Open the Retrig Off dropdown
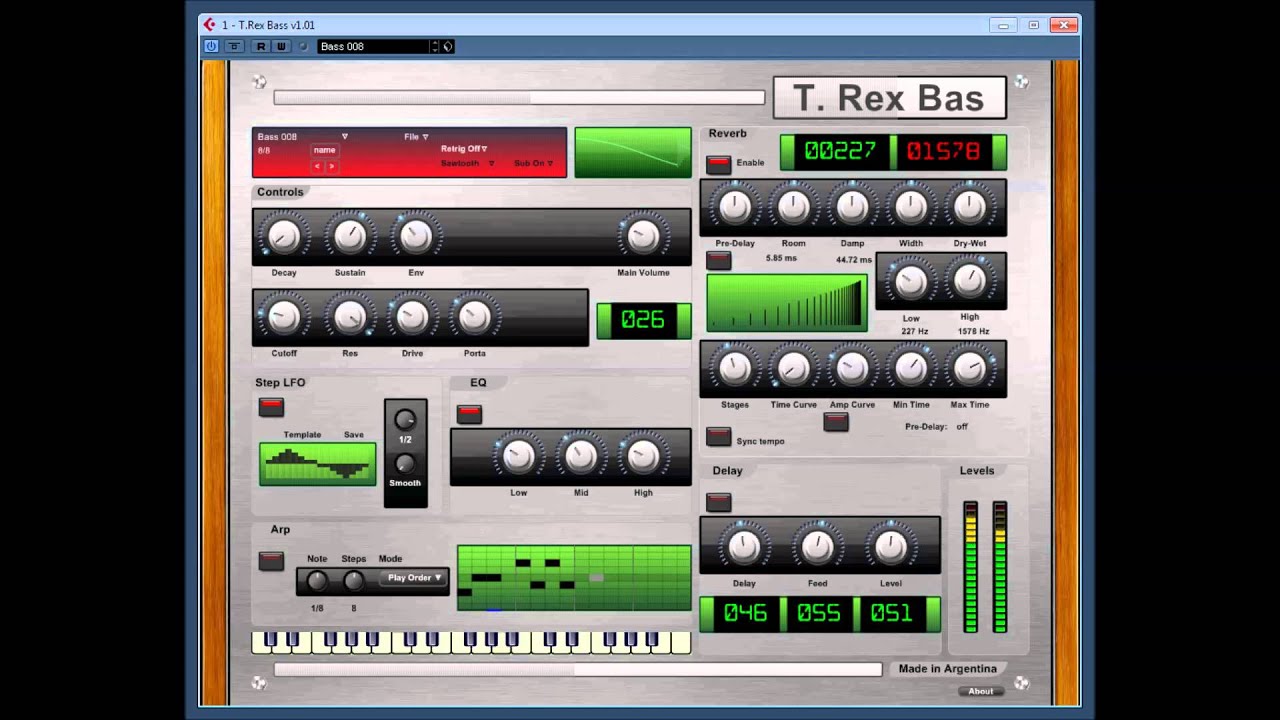Viewport: 1280px width, 720px height. (464, 149)
